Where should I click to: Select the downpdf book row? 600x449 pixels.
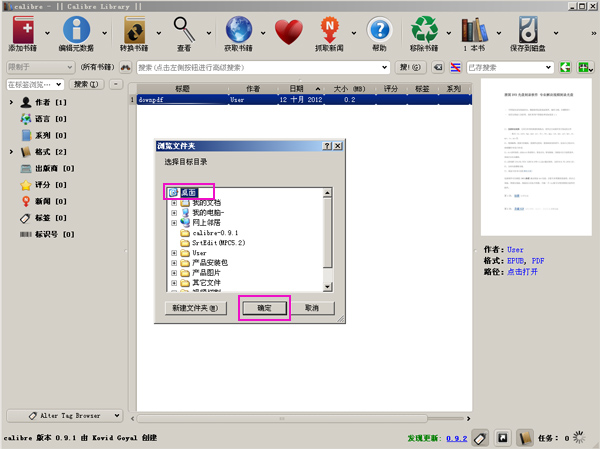pos(304,100)
